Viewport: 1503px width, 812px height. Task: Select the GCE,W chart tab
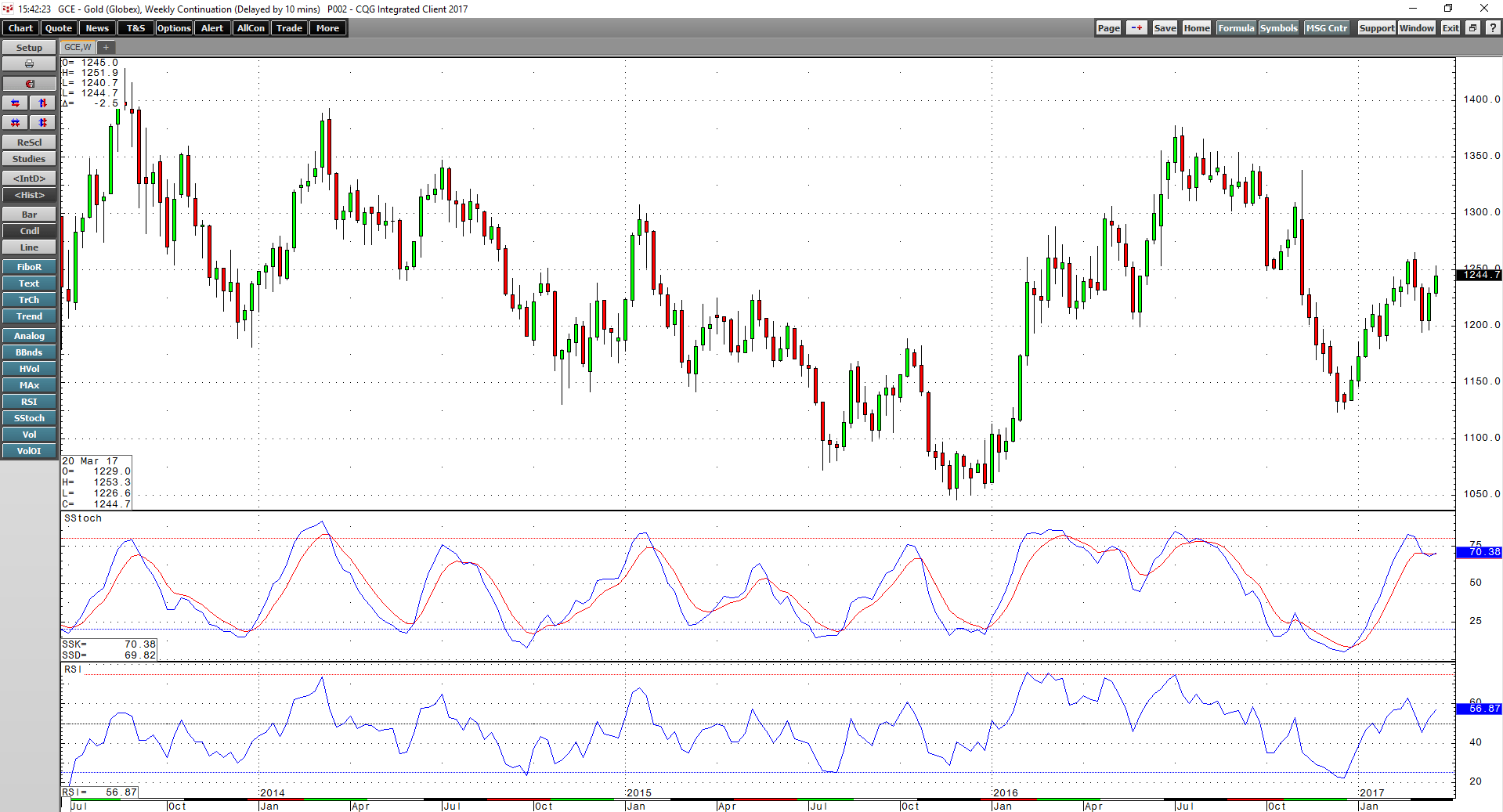78,48
